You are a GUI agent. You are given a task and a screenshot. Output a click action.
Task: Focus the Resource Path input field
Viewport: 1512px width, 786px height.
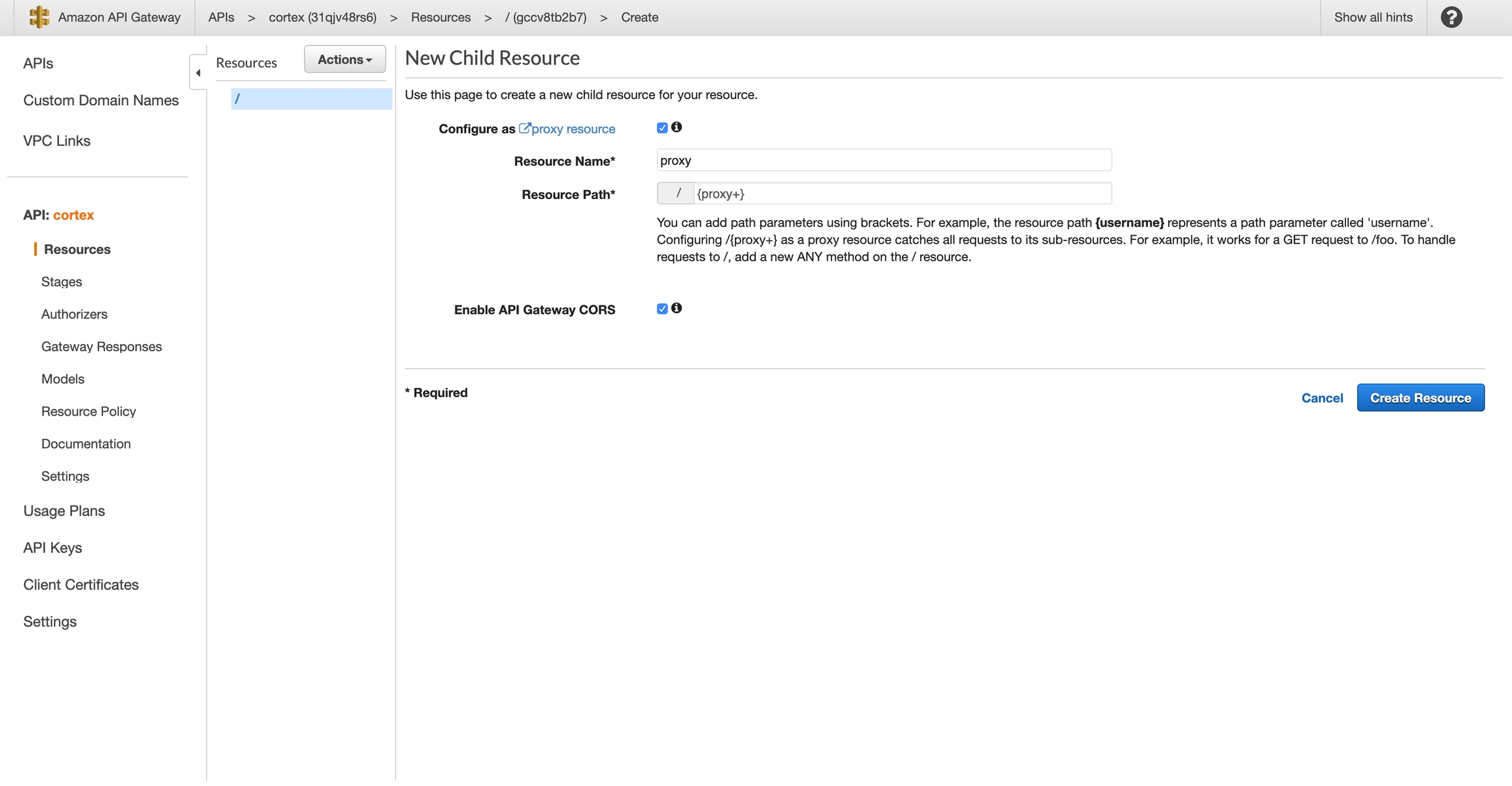pos(902,194)
